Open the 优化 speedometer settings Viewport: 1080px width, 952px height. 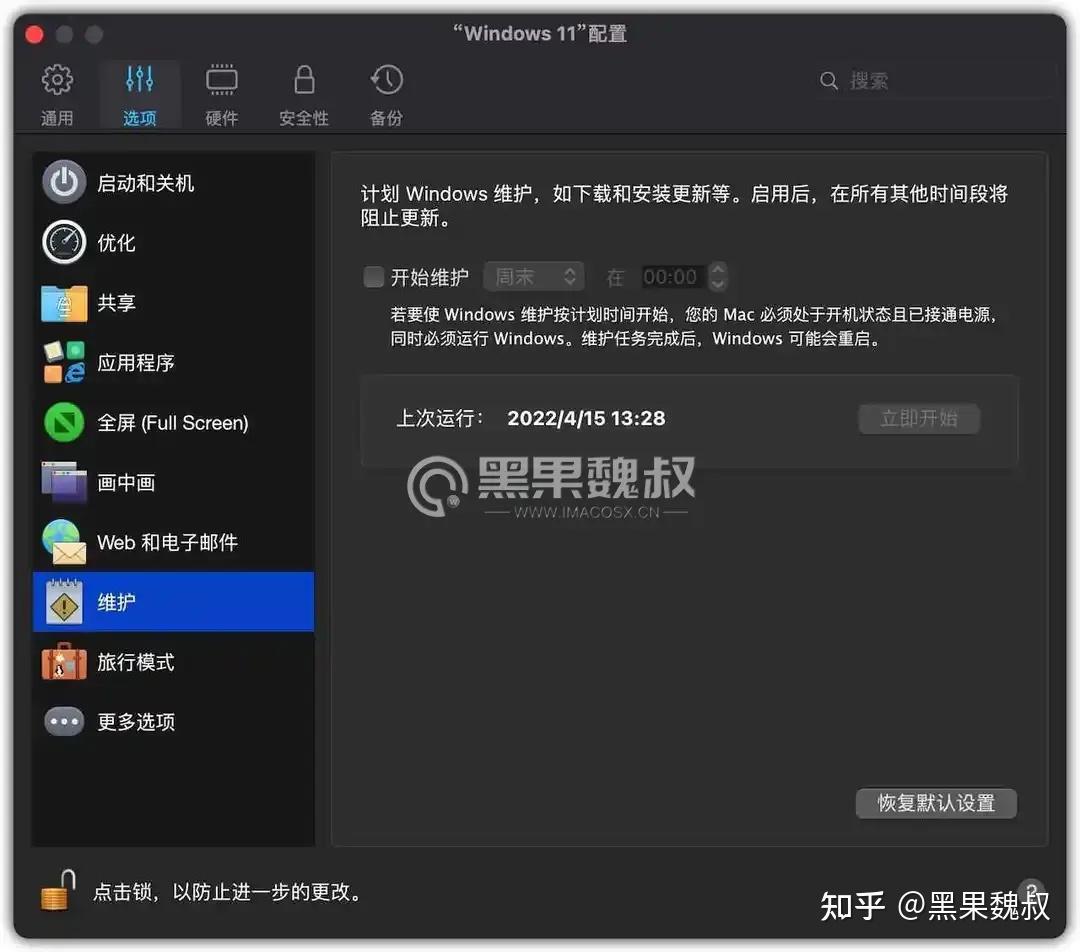tap(63, 242)
